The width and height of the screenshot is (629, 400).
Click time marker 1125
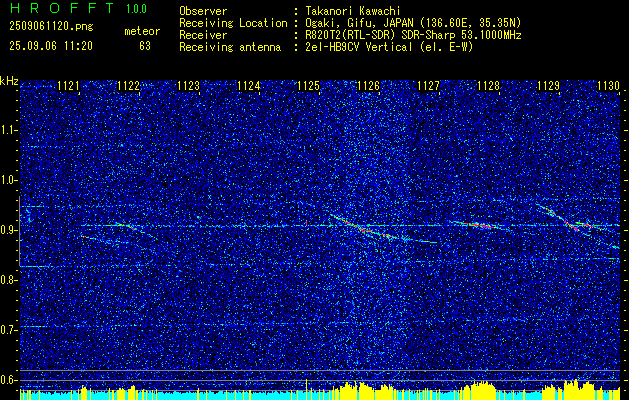[308, 86]
